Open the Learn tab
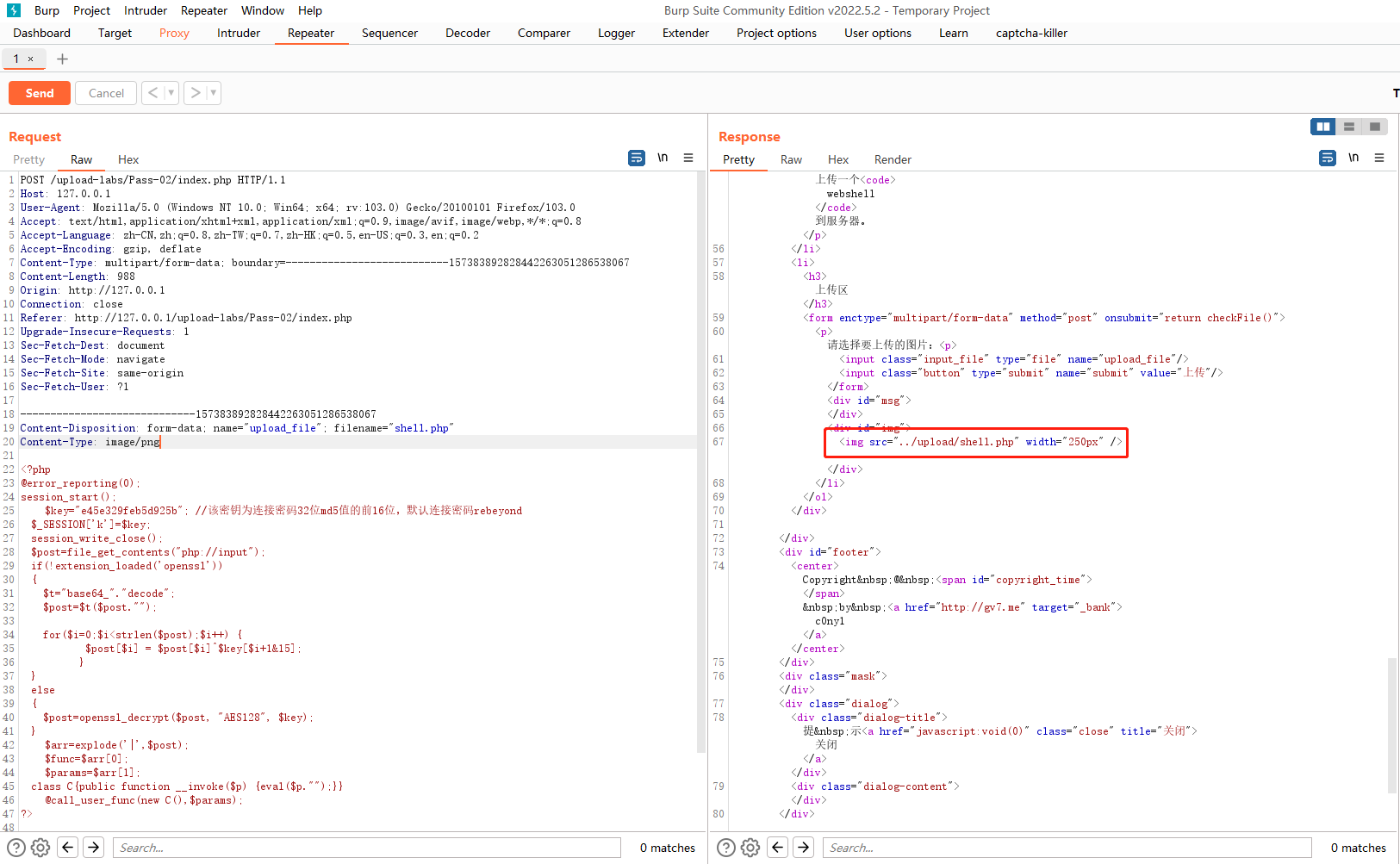The height and width of the screenshot is (864, 1400). [954, 33]
